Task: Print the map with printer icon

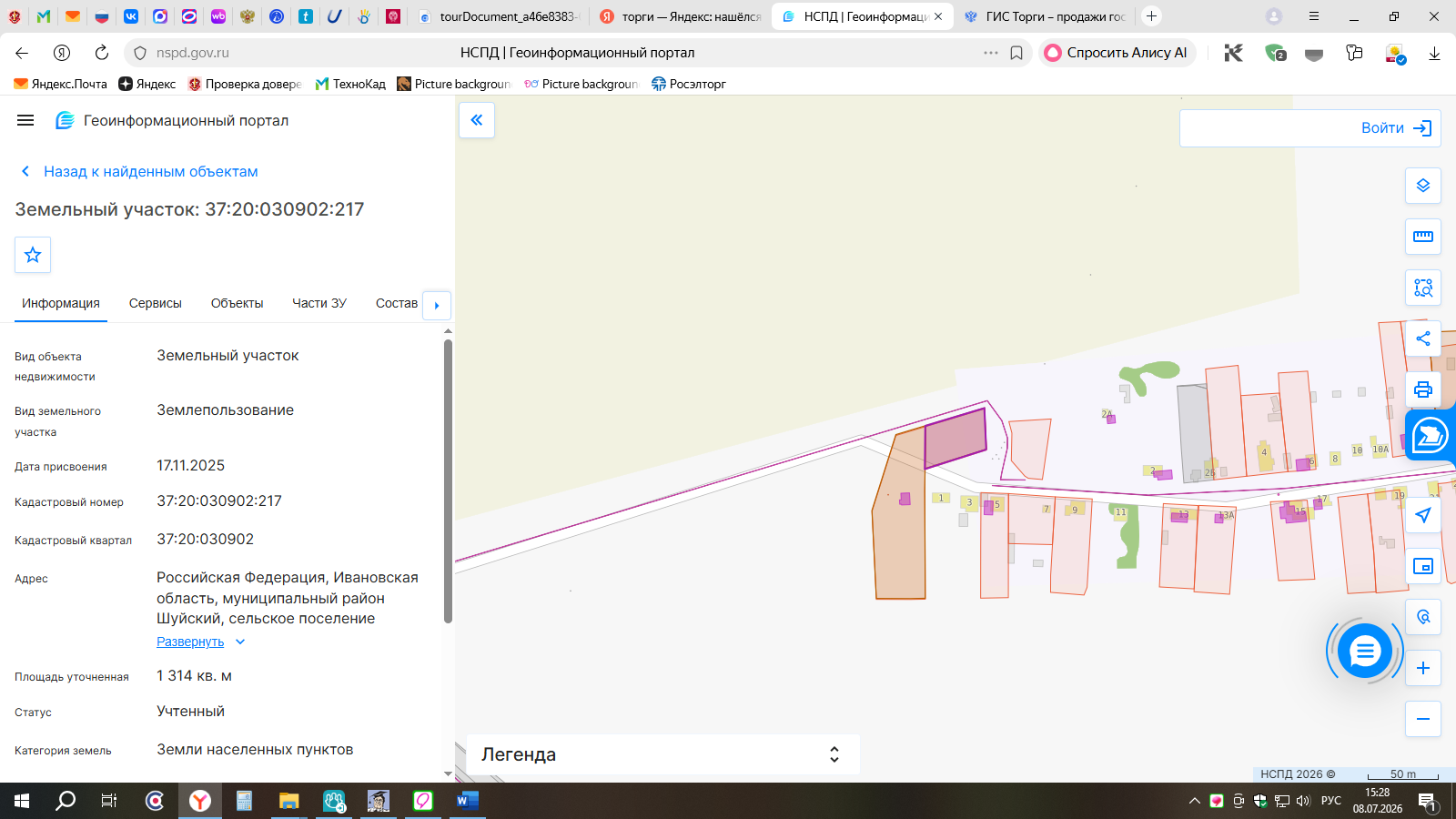Action: click(x=1423, y=389)
